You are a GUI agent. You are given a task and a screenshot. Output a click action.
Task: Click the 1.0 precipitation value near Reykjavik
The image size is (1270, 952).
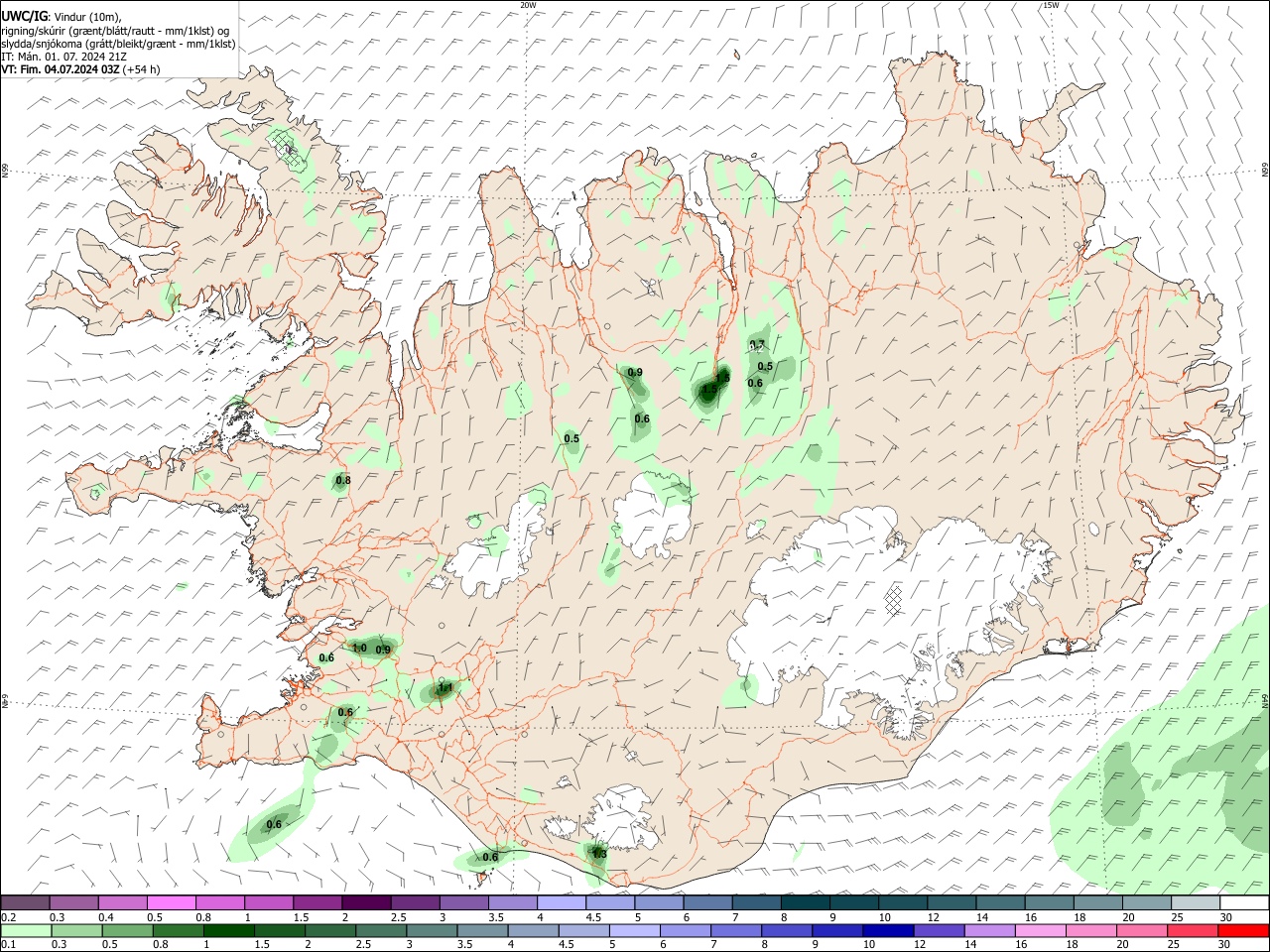click(359, 648)
